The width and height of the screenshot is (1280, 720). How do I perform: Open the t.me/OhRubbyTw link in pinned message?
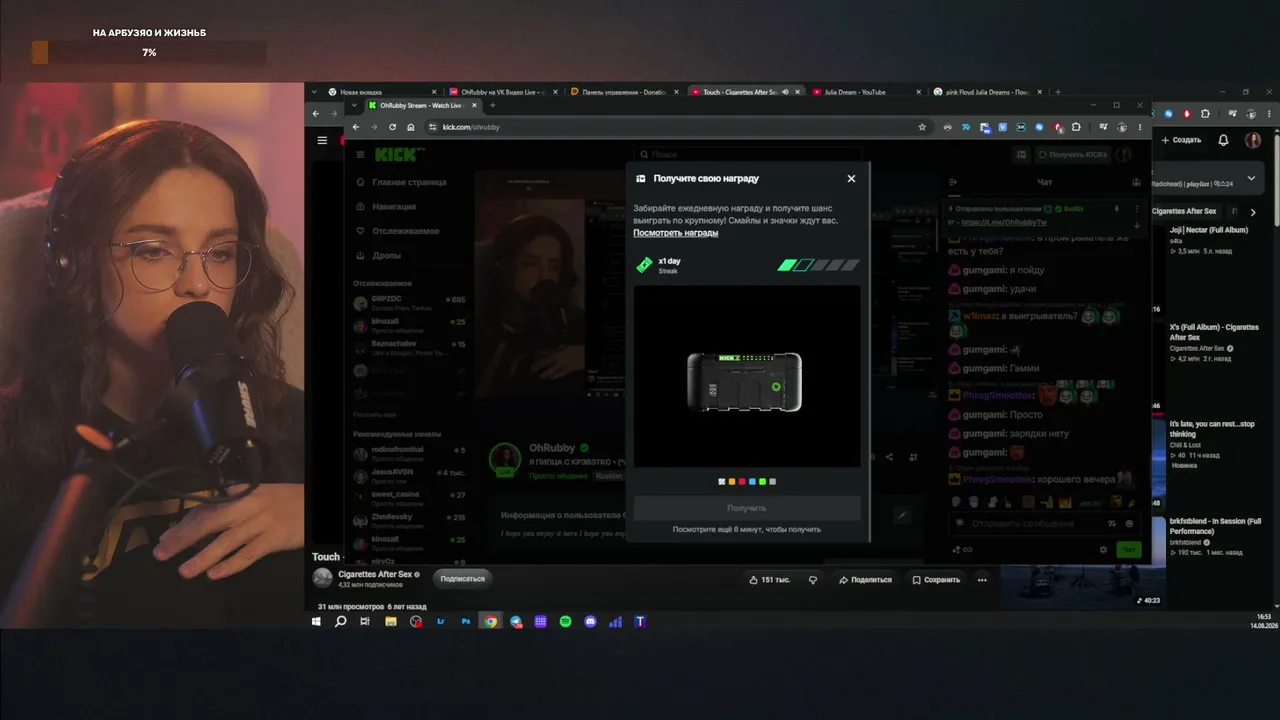pyautogui.click(x=1003, y=222)
